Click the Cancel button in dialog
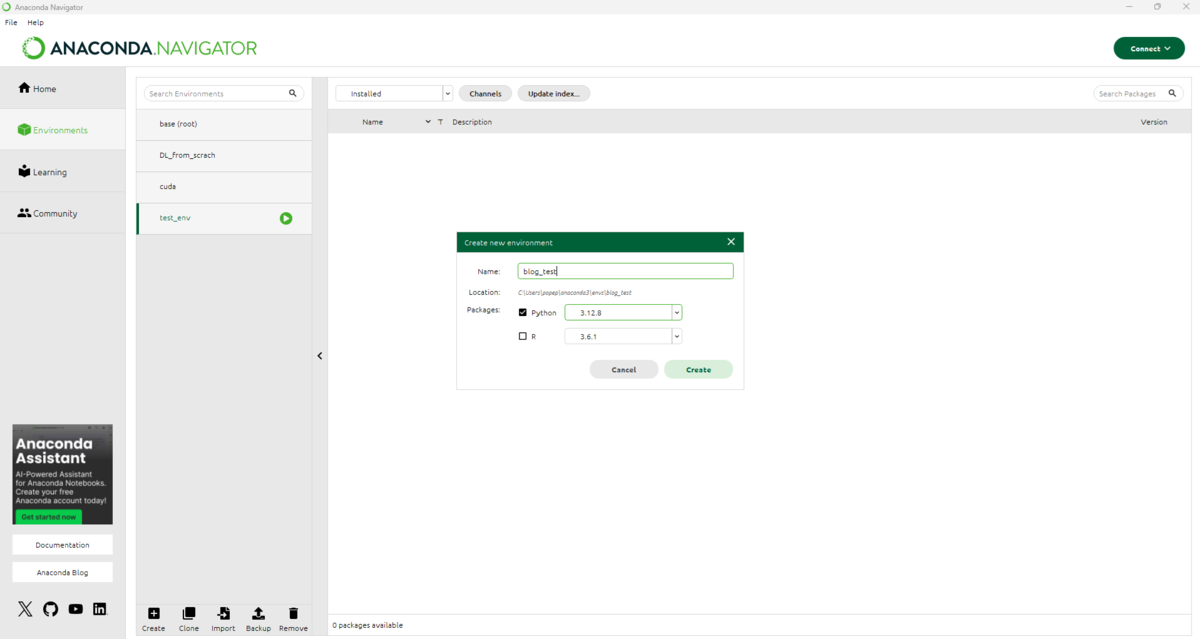Screen dimensions: 1200x639 click(x=624, y=369)
